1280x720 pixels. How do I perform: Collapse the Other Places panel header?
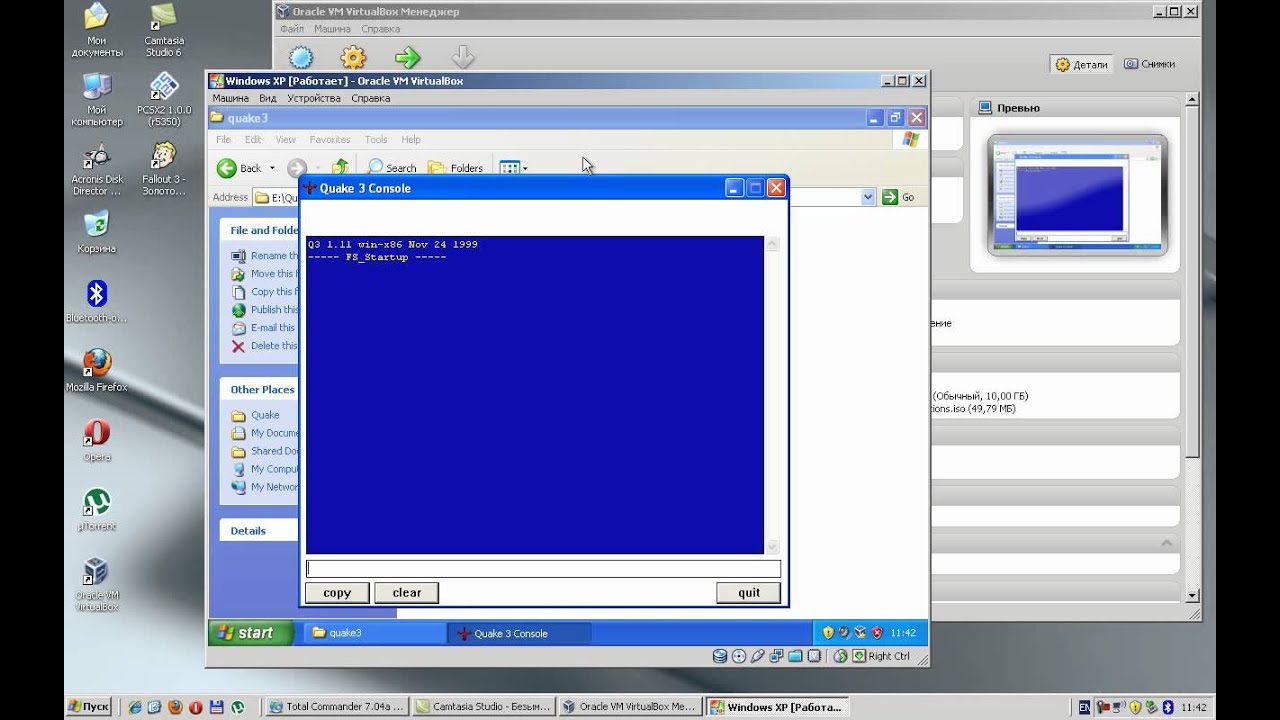tap(260, 390)
